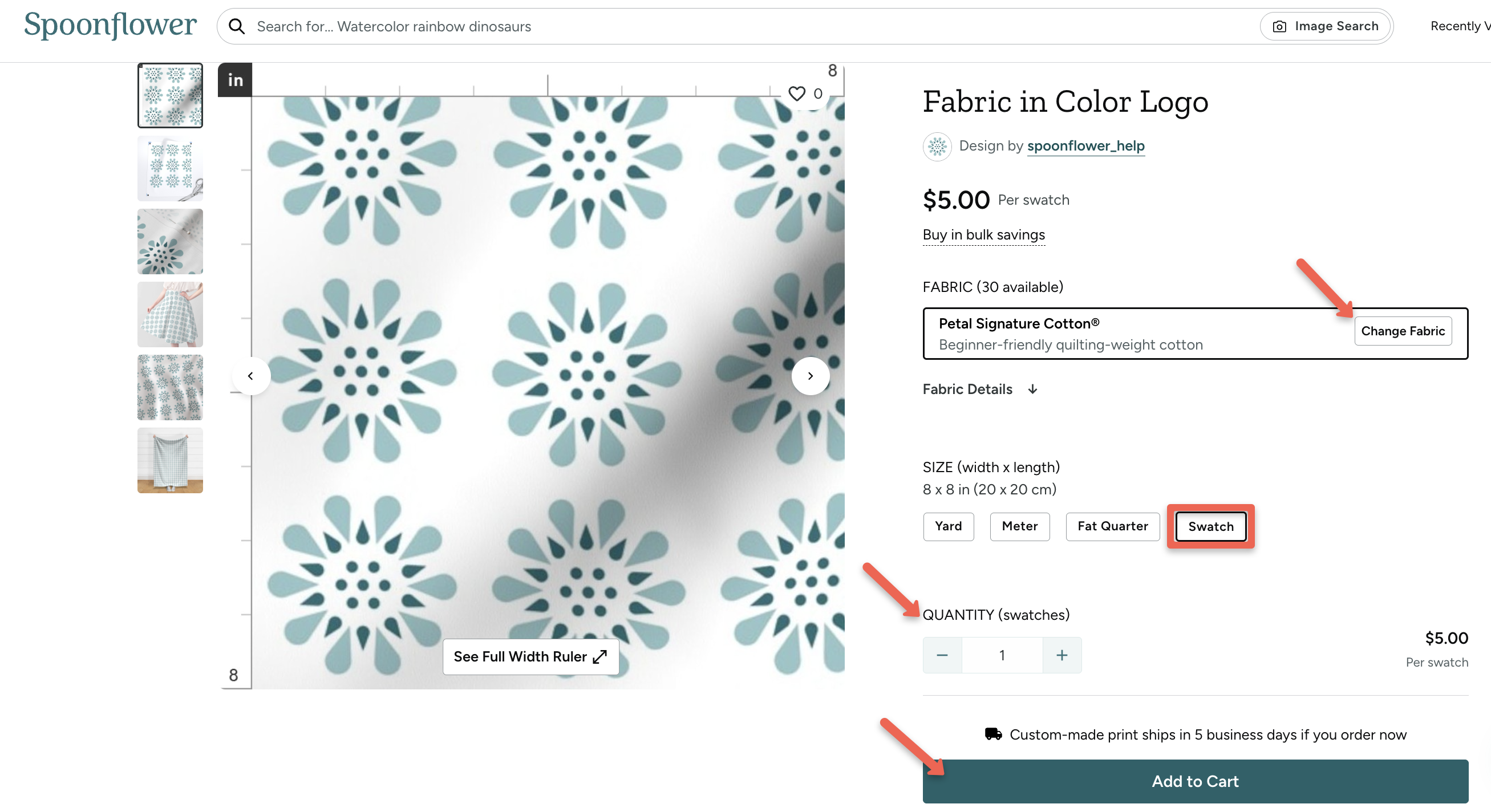Expand See Full Width Ruler view
Image resolution: width=1491 pixels, height=812 pixels.
coord(530,656)
